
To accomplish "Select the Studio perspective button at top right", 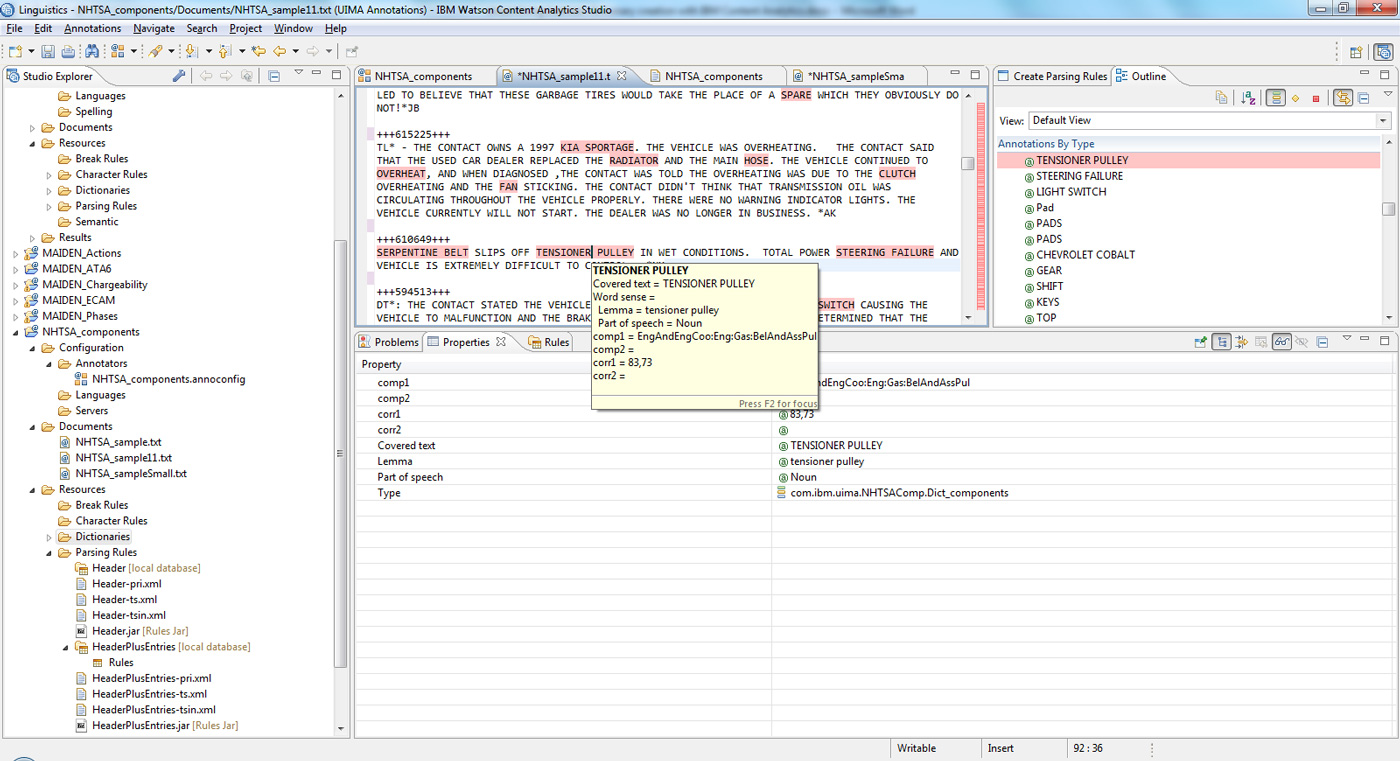I will [x=1384, y=52].
